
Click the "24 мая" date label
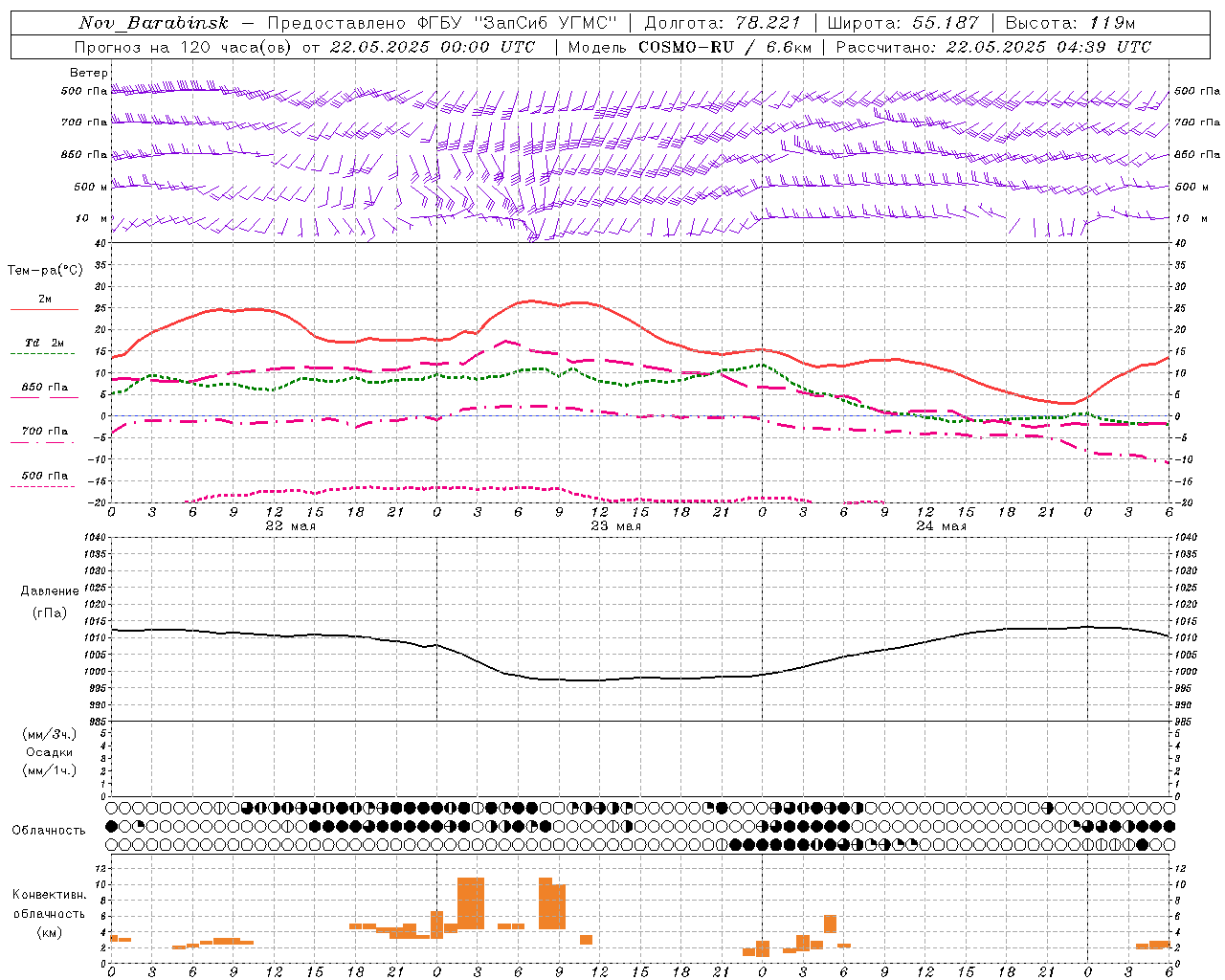941,526
